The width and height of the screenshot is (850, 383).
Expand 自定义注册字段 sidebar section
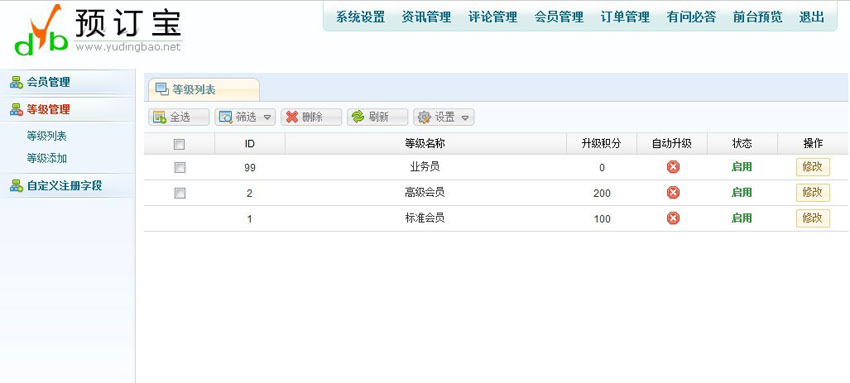pos(67,186)
